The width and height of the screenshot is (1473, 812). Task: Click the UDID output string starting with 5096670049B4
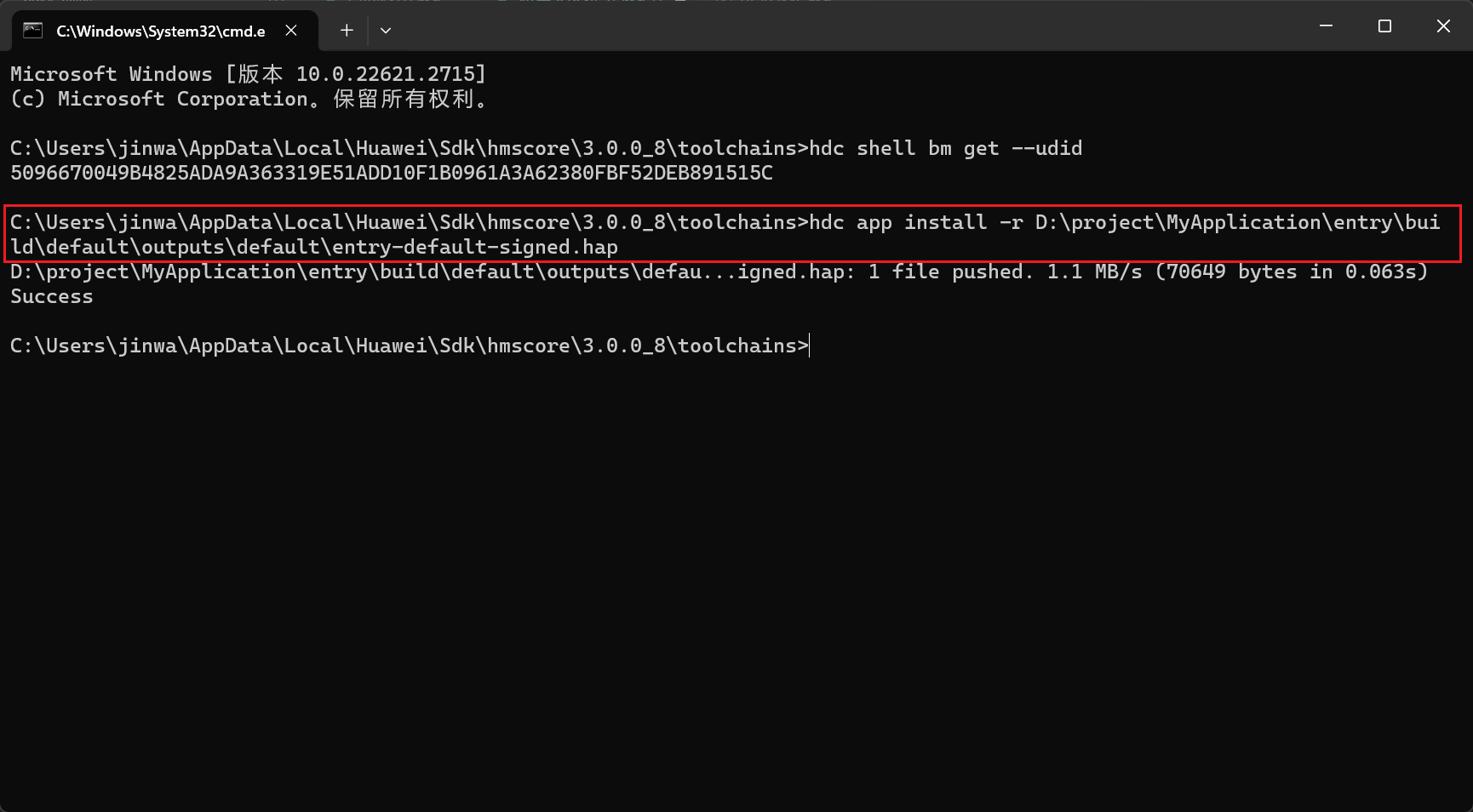pos(392,173)
